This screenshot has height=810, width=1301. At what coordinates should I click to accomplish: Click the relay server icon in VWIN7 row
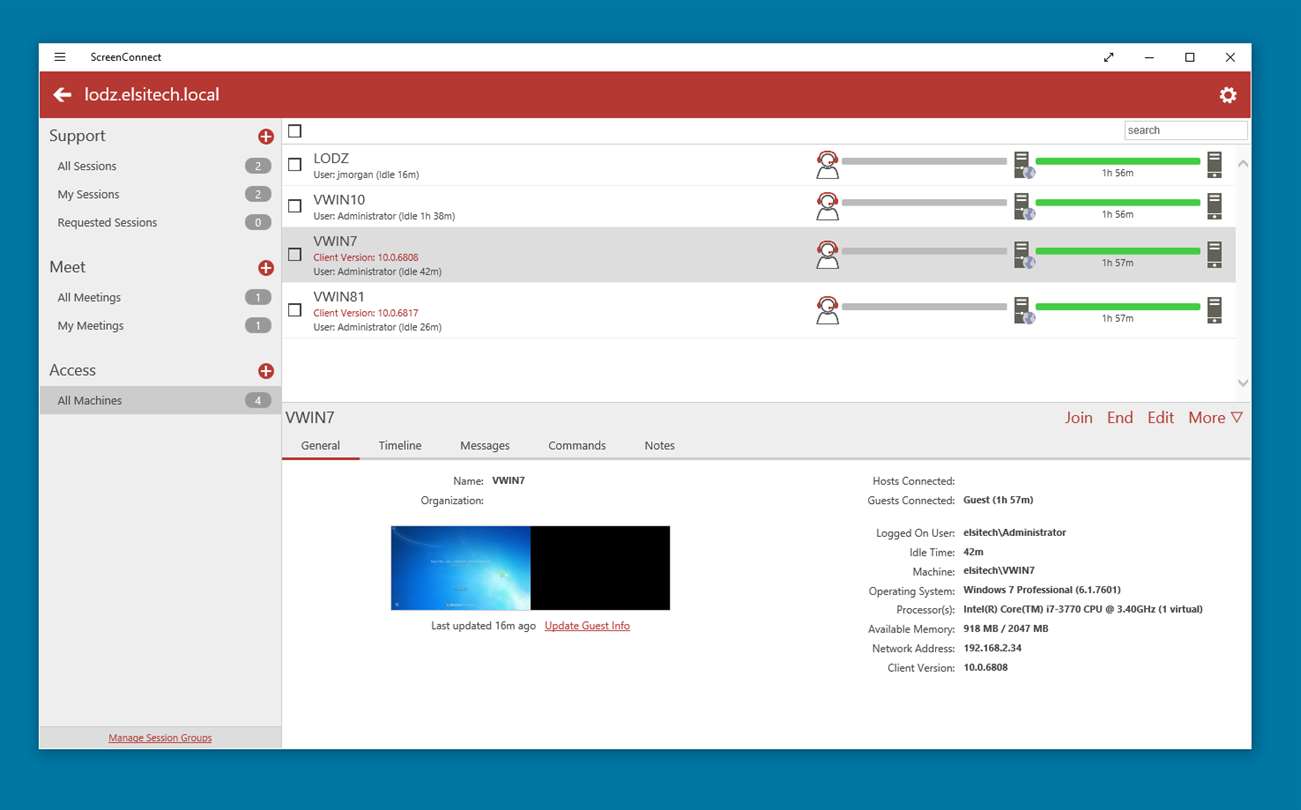tap(1023, 255)
